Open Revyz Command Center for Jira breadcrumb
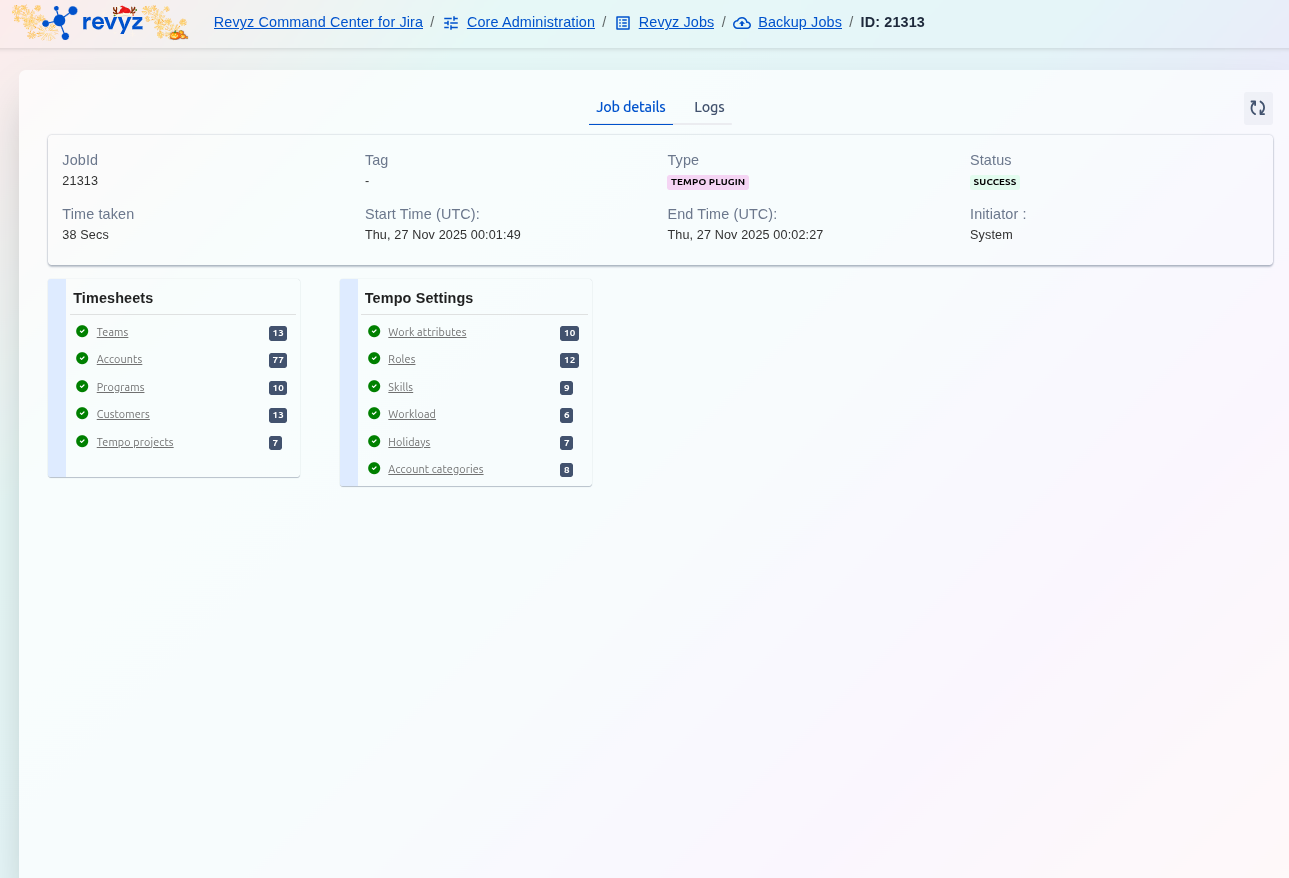The width and height of the screenshot is (1289, 878). point(318,22)
